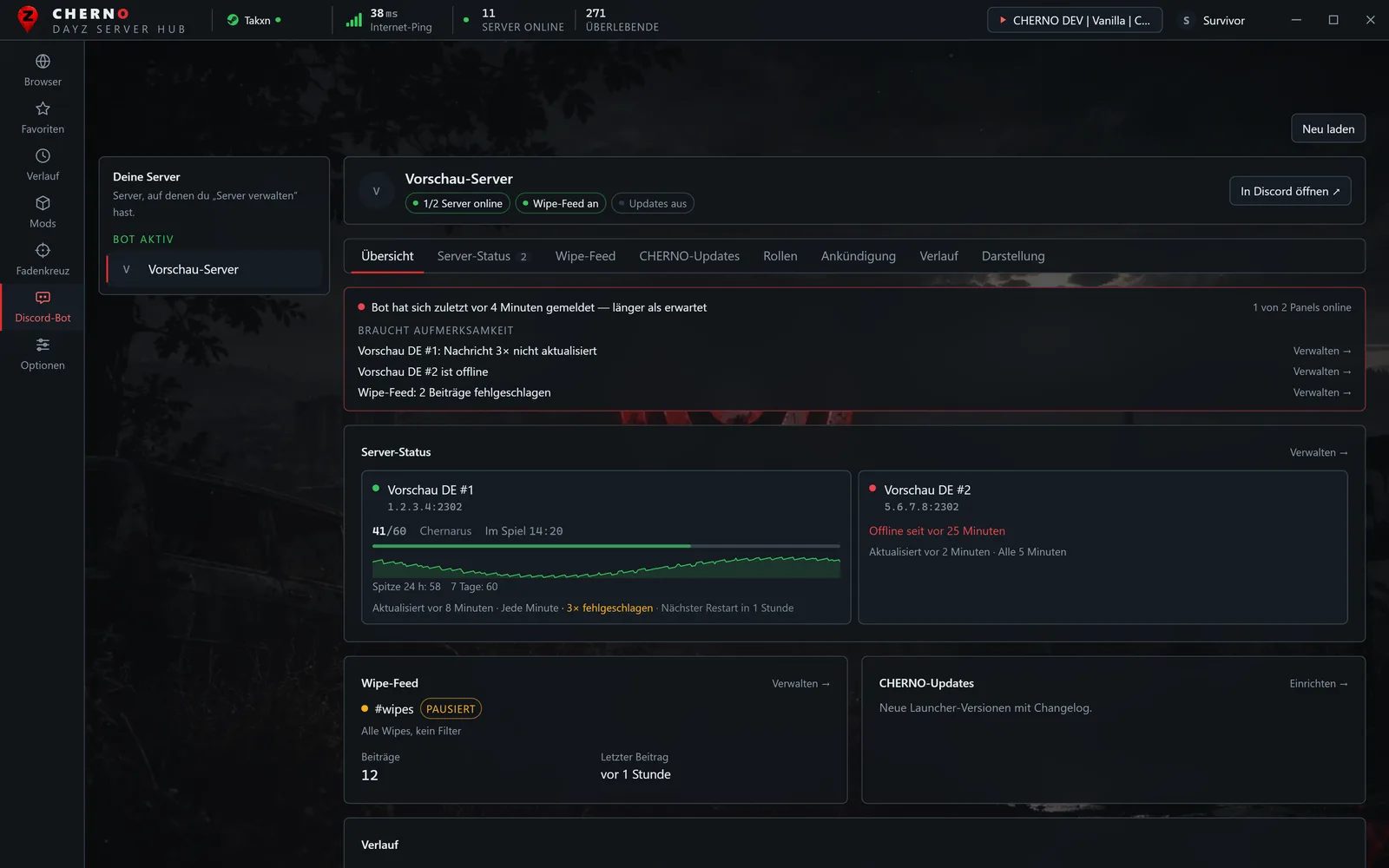Click the Takxn account status indicator
The width and height of the screenshot is (1389, 868).
coord(253,20)
